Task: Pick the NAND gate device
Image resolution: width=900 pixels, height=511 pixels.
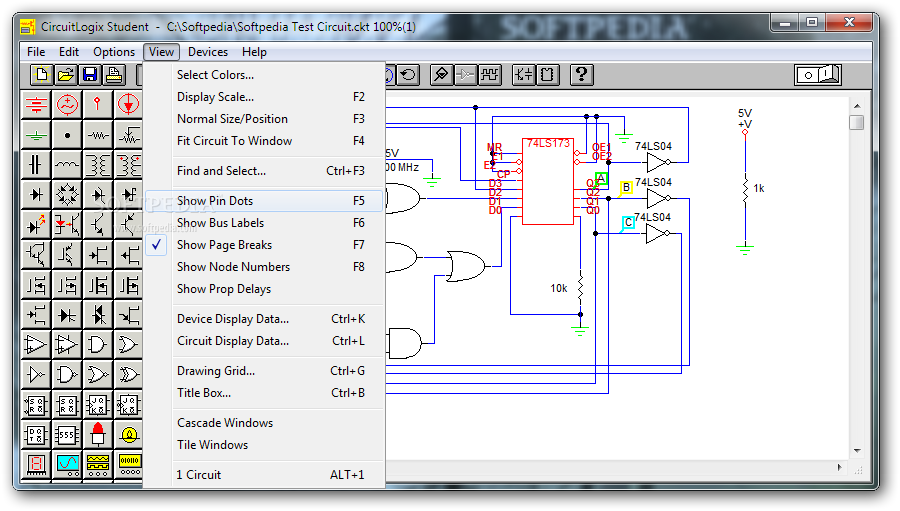Action: click(x=67, y=375)
